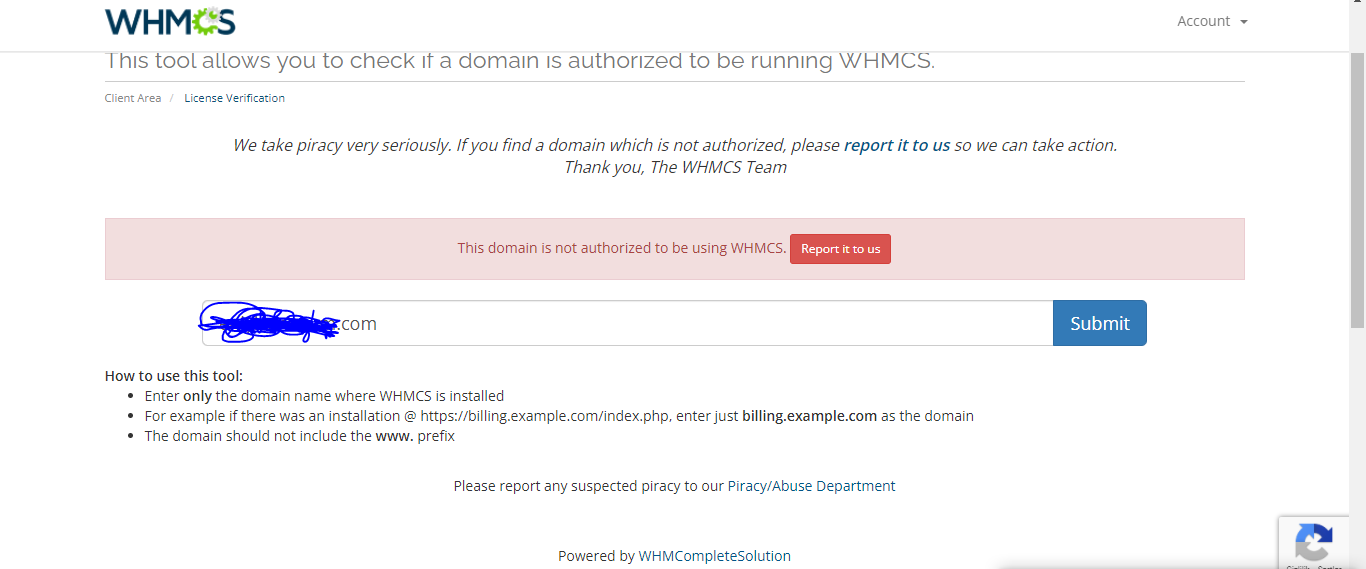Click the 'Thank you, The WHMCS Team' text
The image size is (1366, 569).
point(675,167)
